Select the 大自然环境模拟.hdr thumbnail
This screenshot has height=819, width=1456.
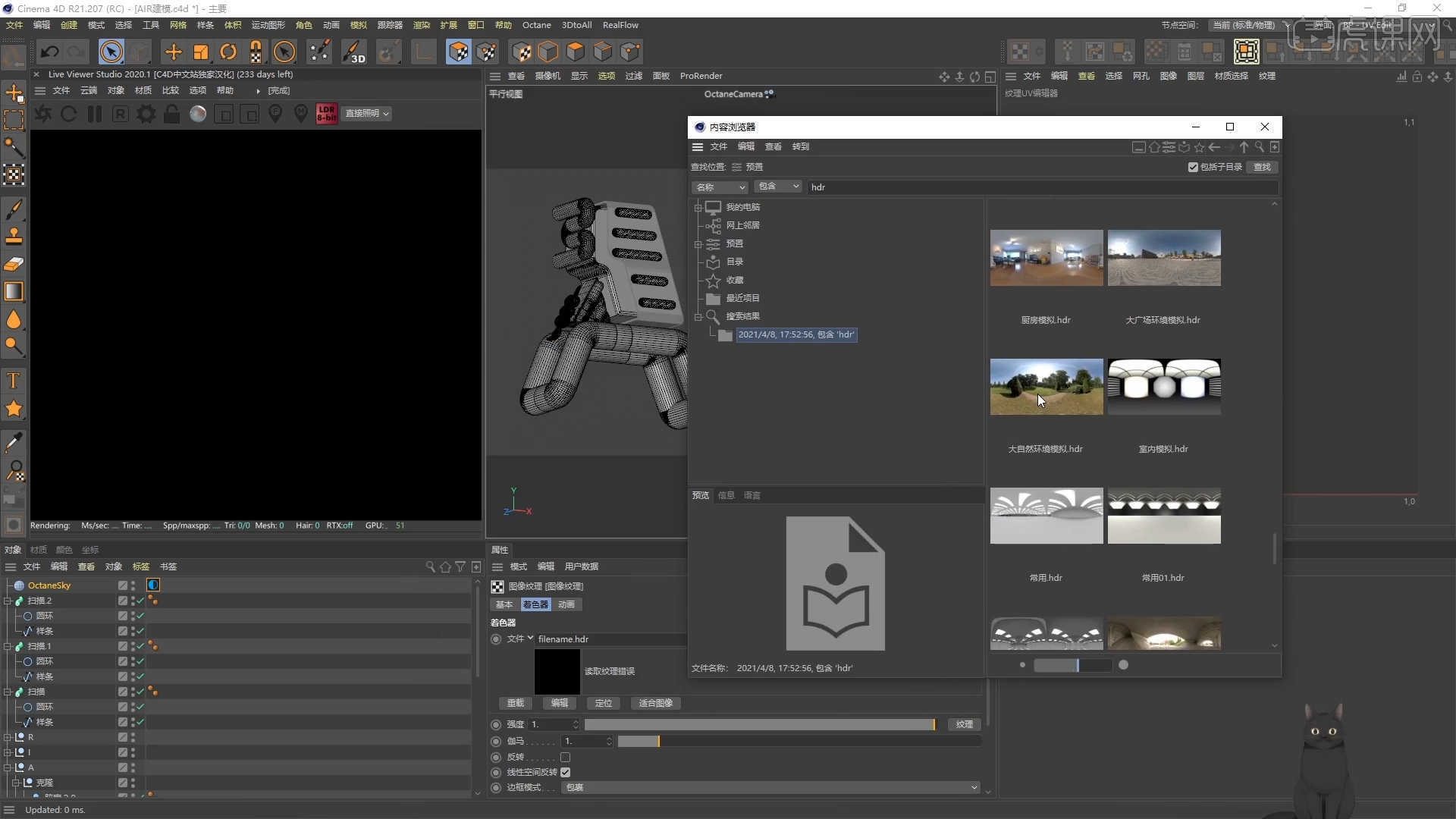[1046, 387]
